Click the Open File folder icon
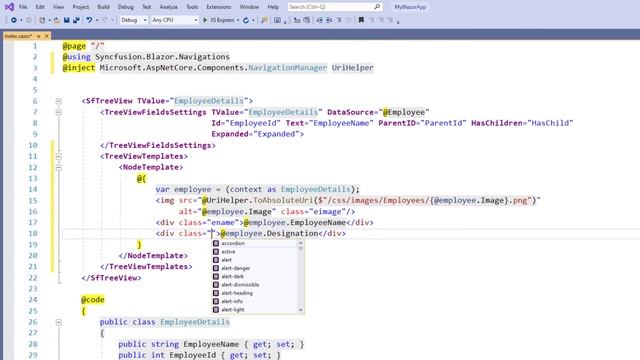 [x=57, y=20]
